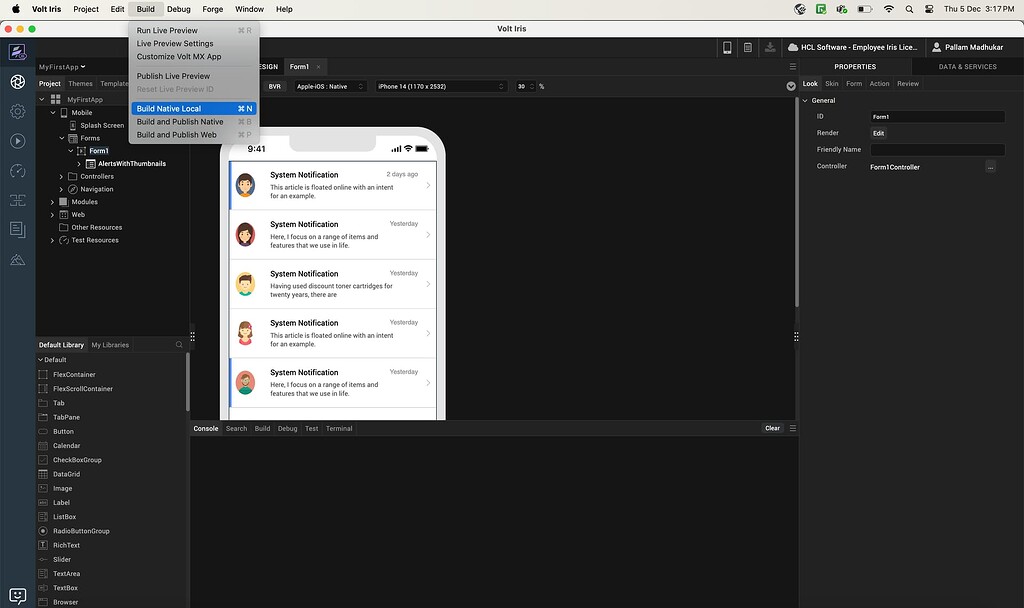Open the Wi-Fi menu bar icon
The image size is (1024, 608).
[x=888, y=9]
